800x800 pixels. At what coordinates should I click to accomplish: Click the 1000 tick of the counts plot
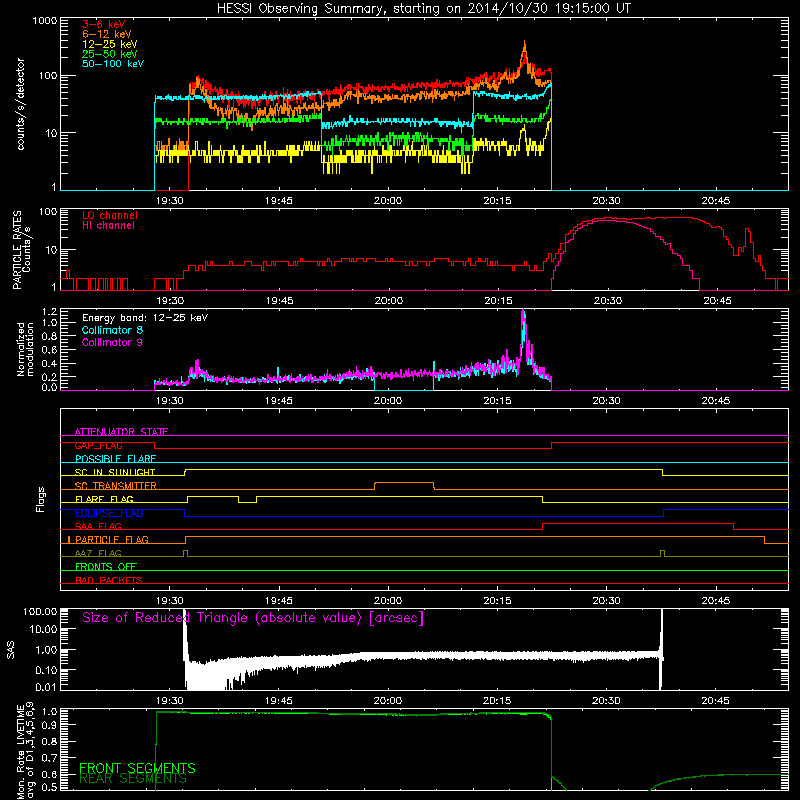45,21
